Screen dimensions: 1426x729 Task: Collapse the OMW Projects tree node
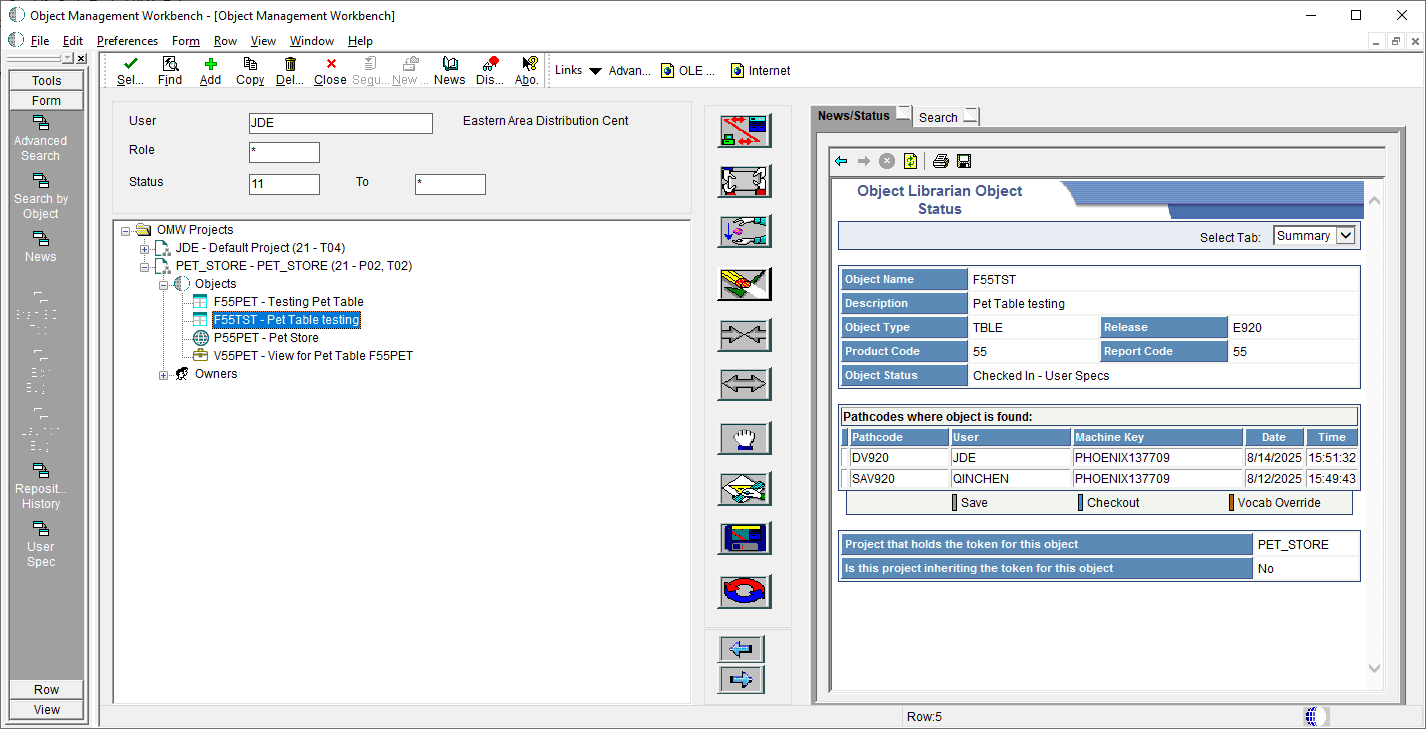tap(126, 230)
